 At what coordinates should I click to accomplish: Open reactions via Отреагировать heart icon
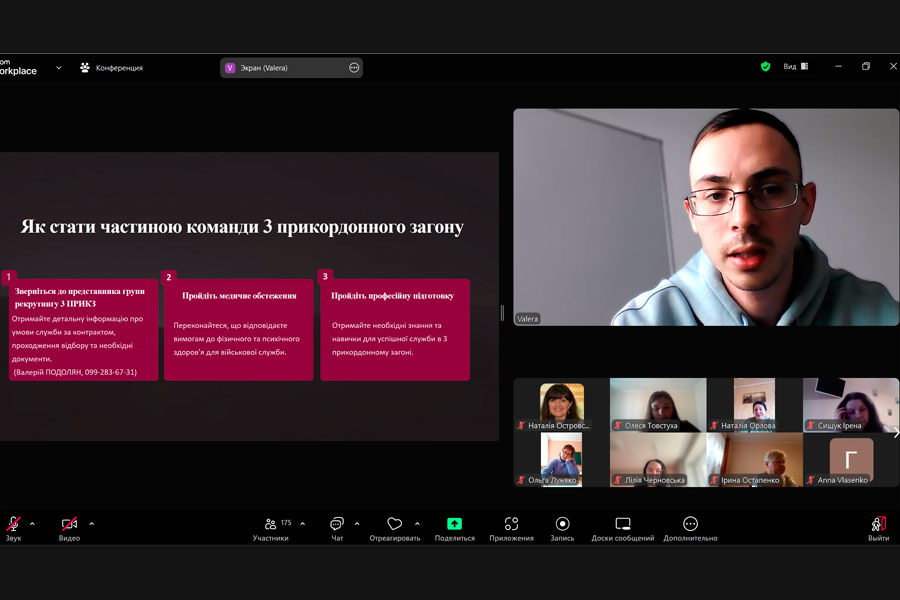click(x=394, y=528)
